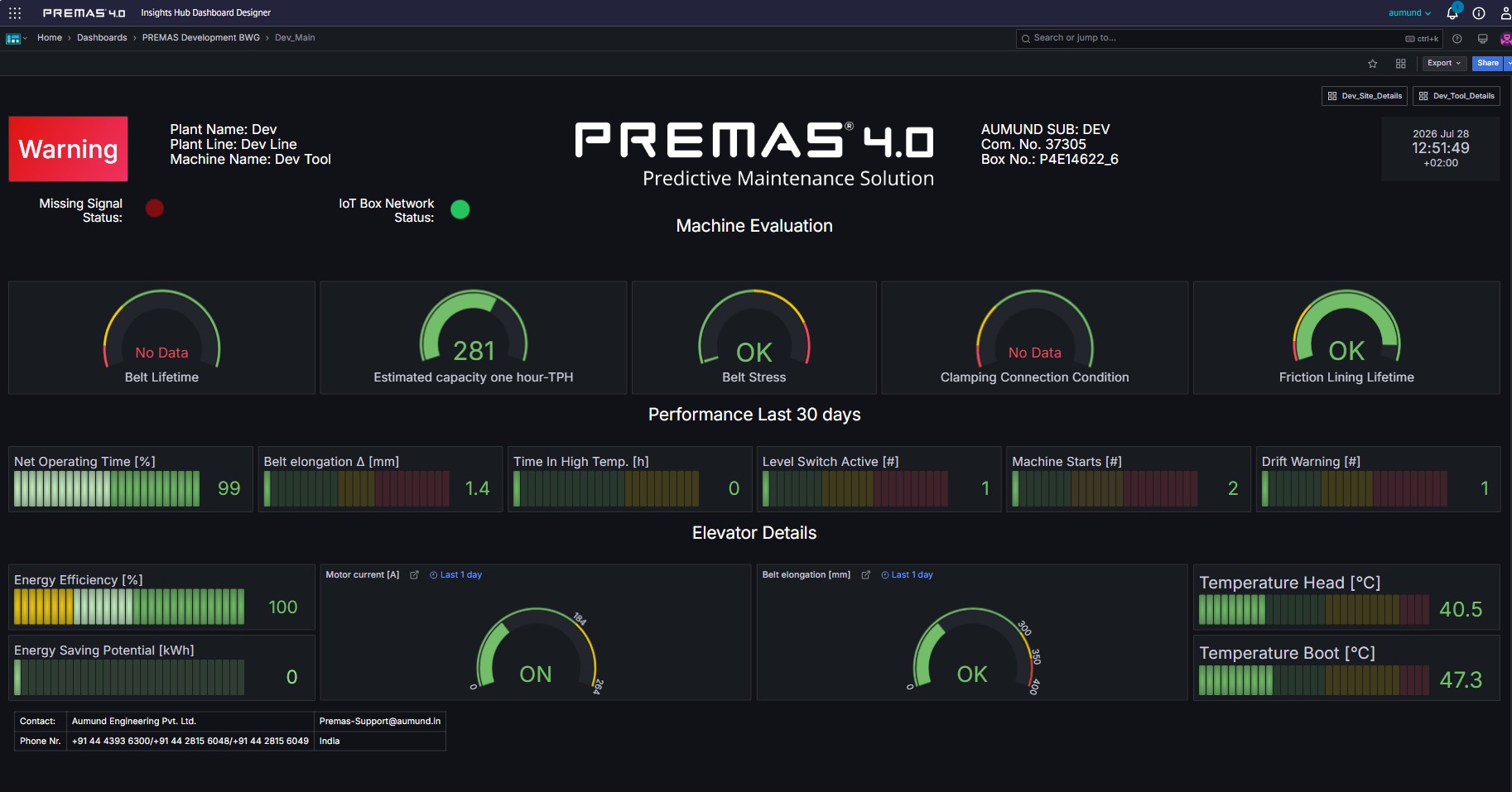This screenshot has height=792, width=1512.
Task: Open PREMAS Development BWG breadcrumb
Action: click(x=200, y=38)
